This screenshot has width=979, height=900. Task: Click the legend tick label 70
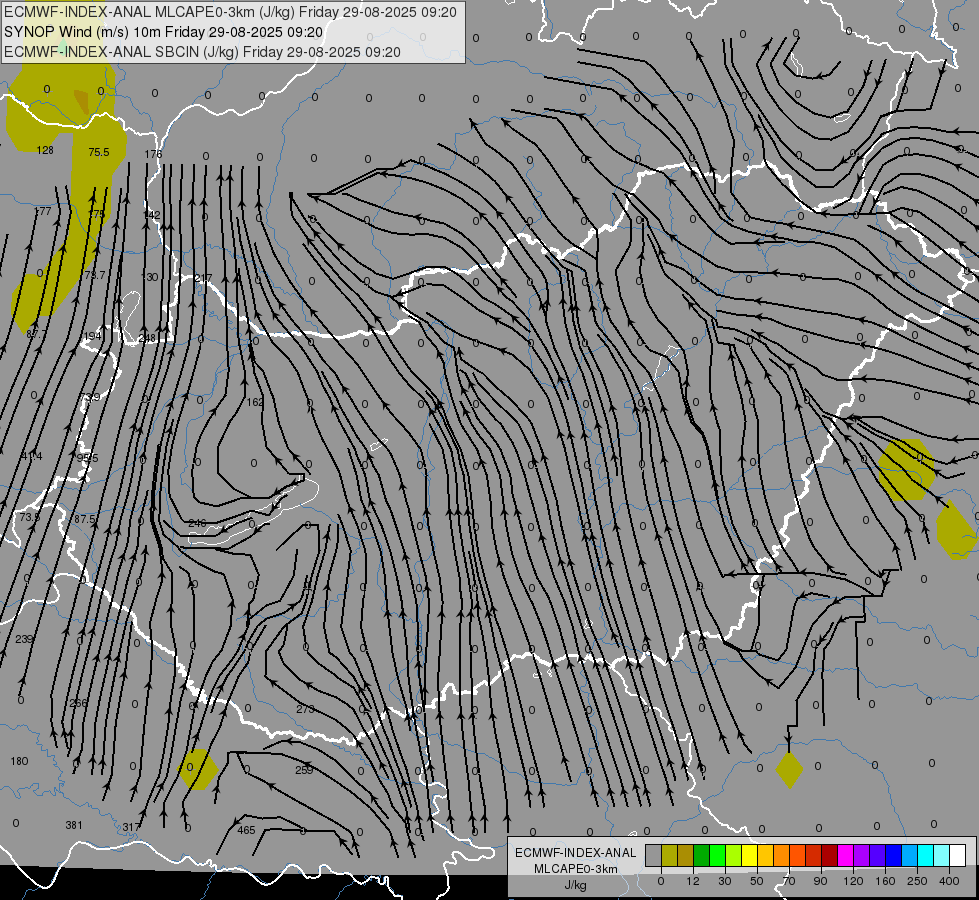789,881
